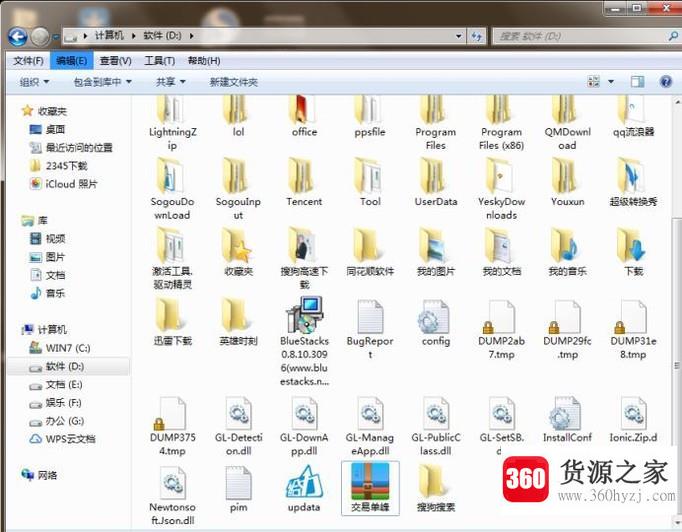Open the 同花顺软件 folder

370,252
